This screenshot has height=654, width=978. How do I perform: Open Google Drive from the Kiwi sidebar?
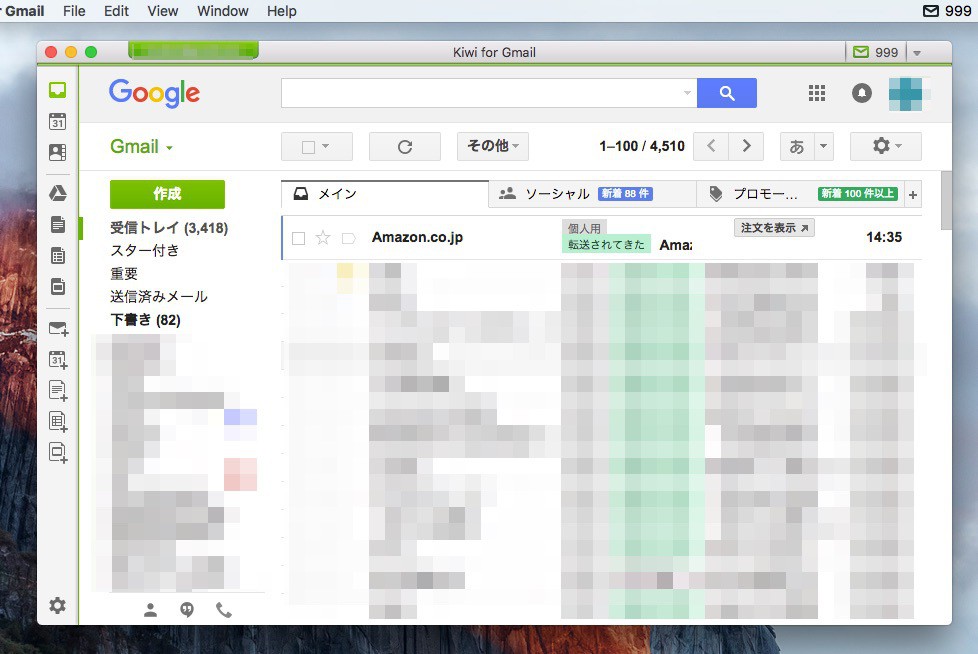pyautogui.click(x=57, y=193)
